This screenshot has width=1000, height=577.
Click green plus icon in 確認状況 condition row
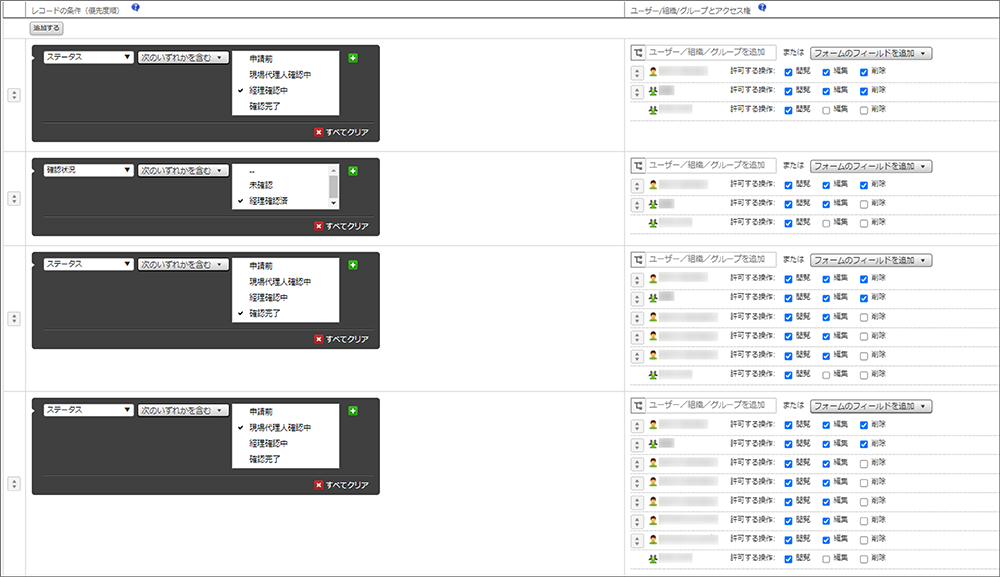pos(353,171)
